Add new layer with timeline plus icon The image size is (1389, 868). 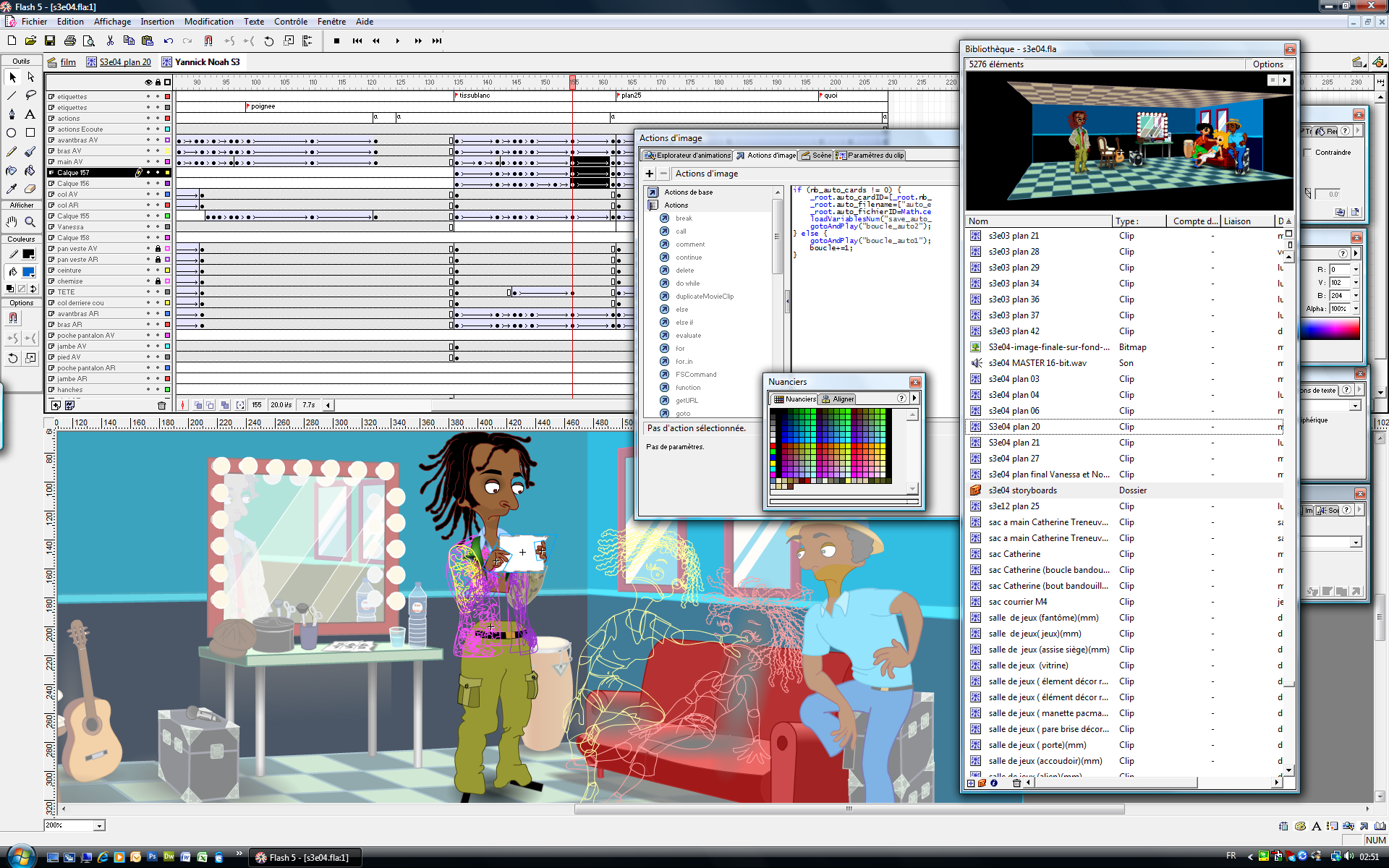(x=56, y=405)
